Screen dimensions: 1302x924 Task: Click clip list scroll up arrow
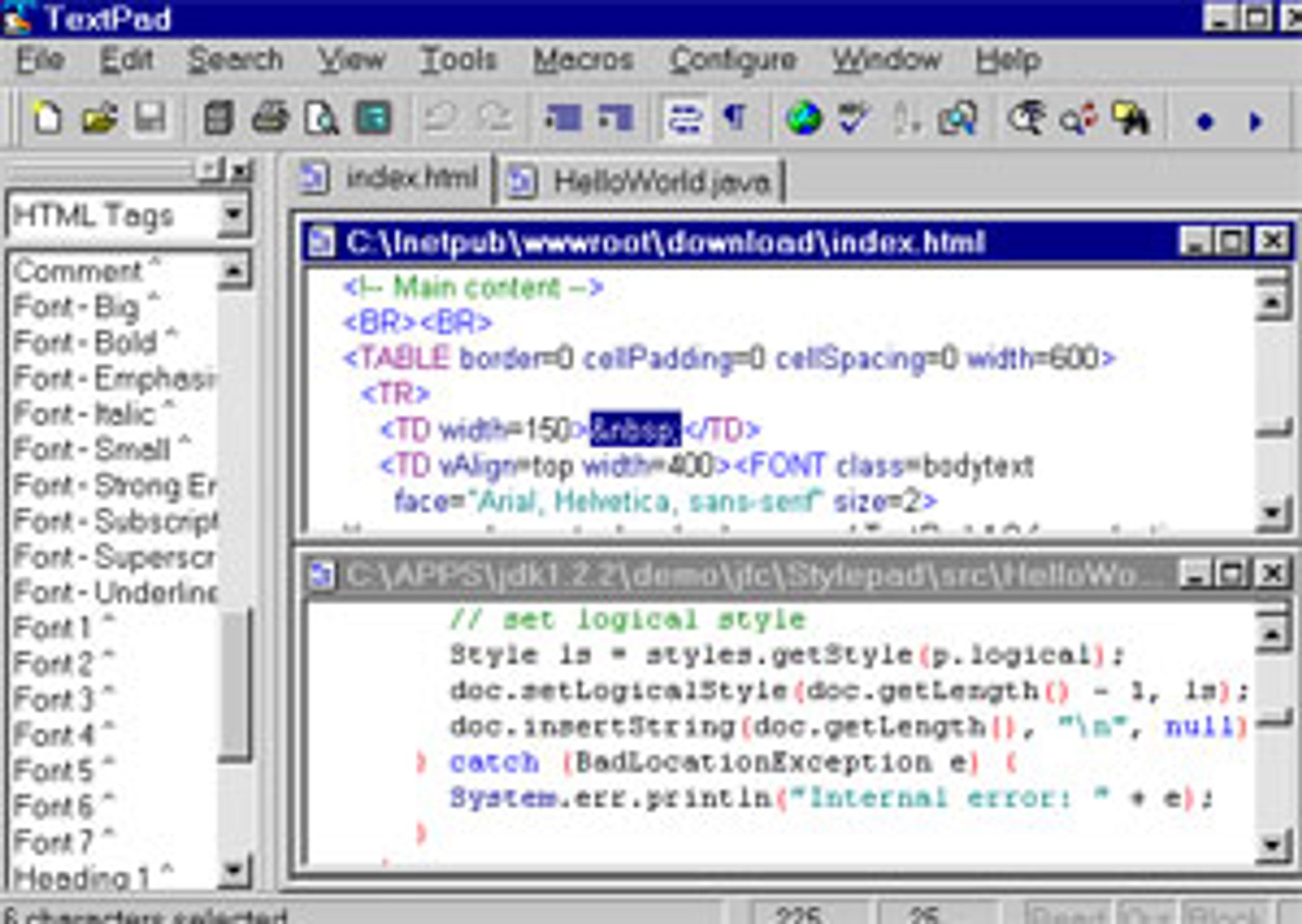(x=234, y=271)
